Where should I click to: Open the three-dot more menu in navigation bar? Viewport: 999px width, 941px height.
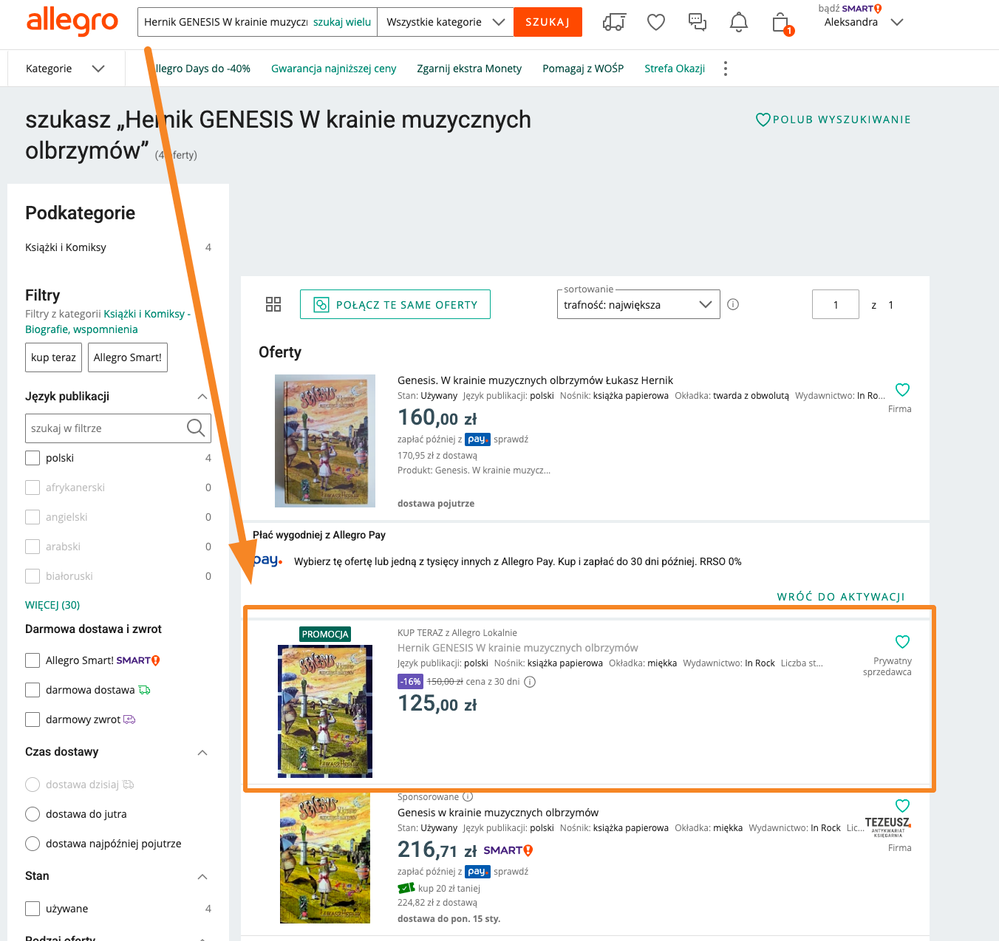pyautogui.click(x=725, y=69)
